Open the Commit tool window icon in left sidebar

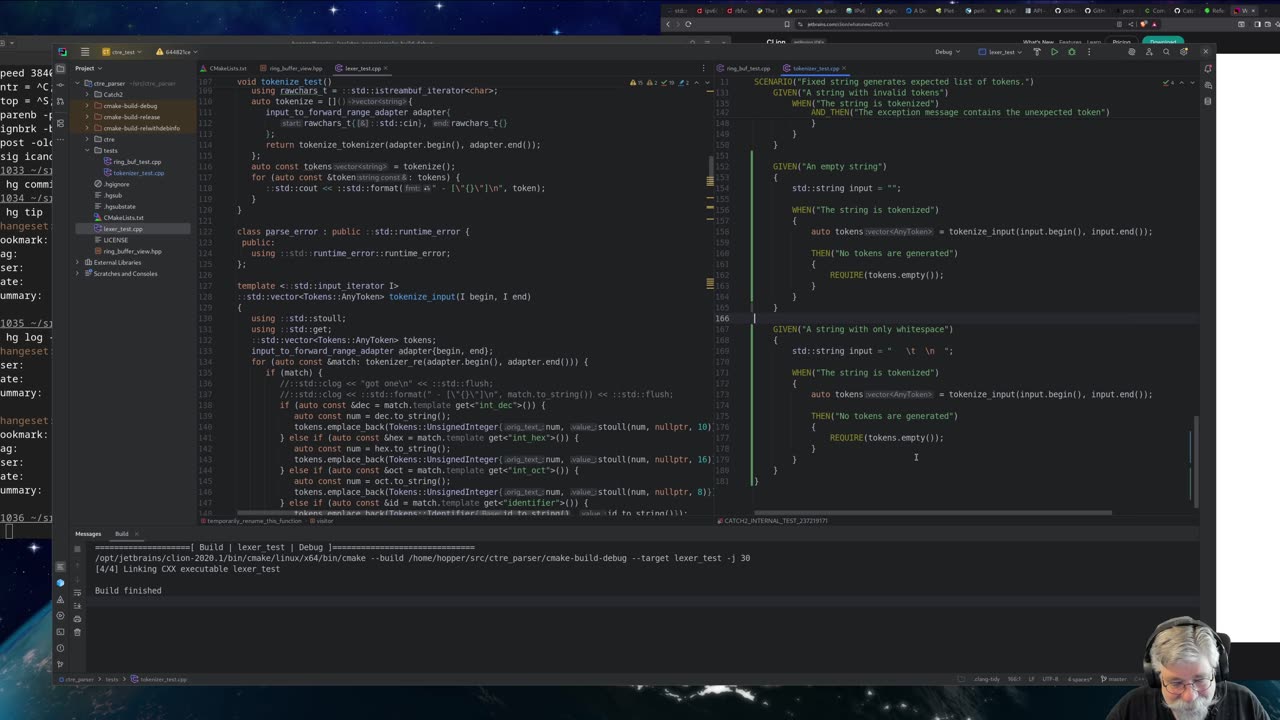60,85
